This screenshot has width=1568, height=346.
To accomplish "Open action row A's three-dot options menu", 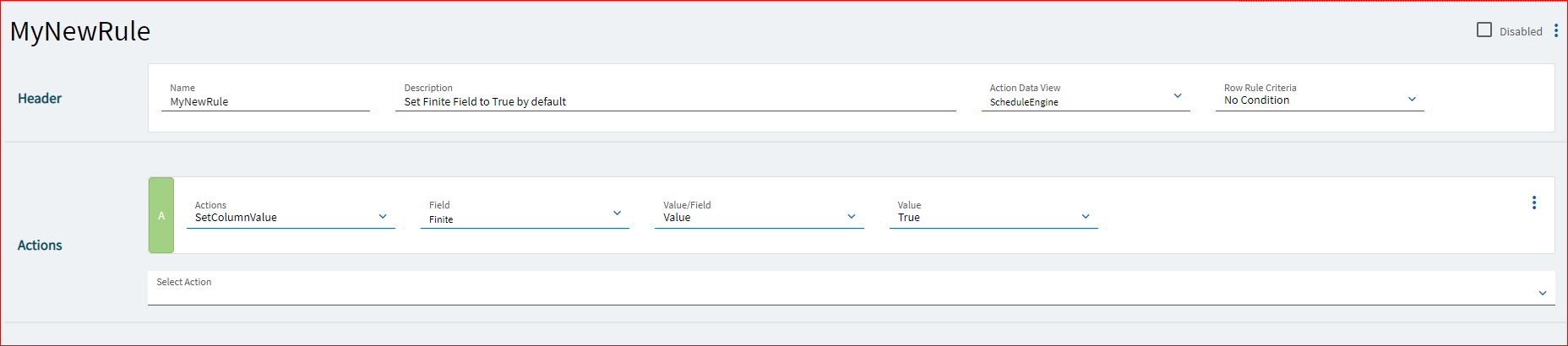I will point(1534,203).
